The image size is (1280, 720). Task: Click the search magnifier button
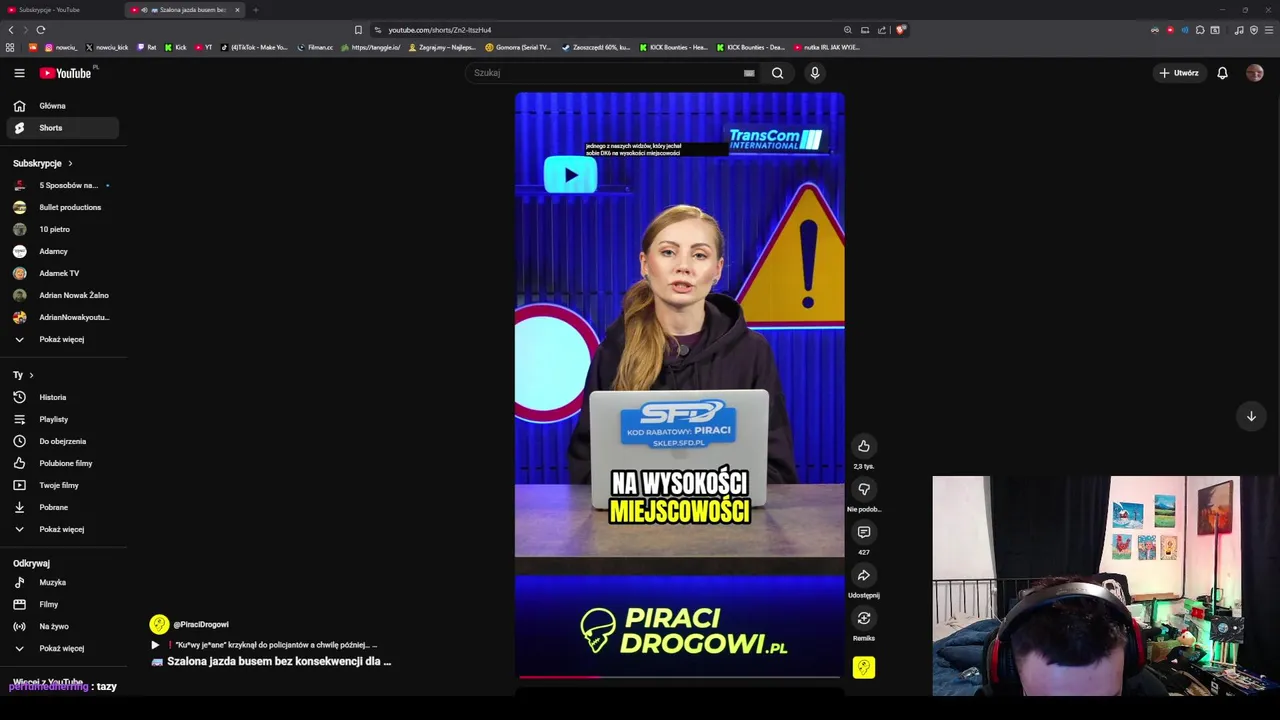tap(777, 73)
